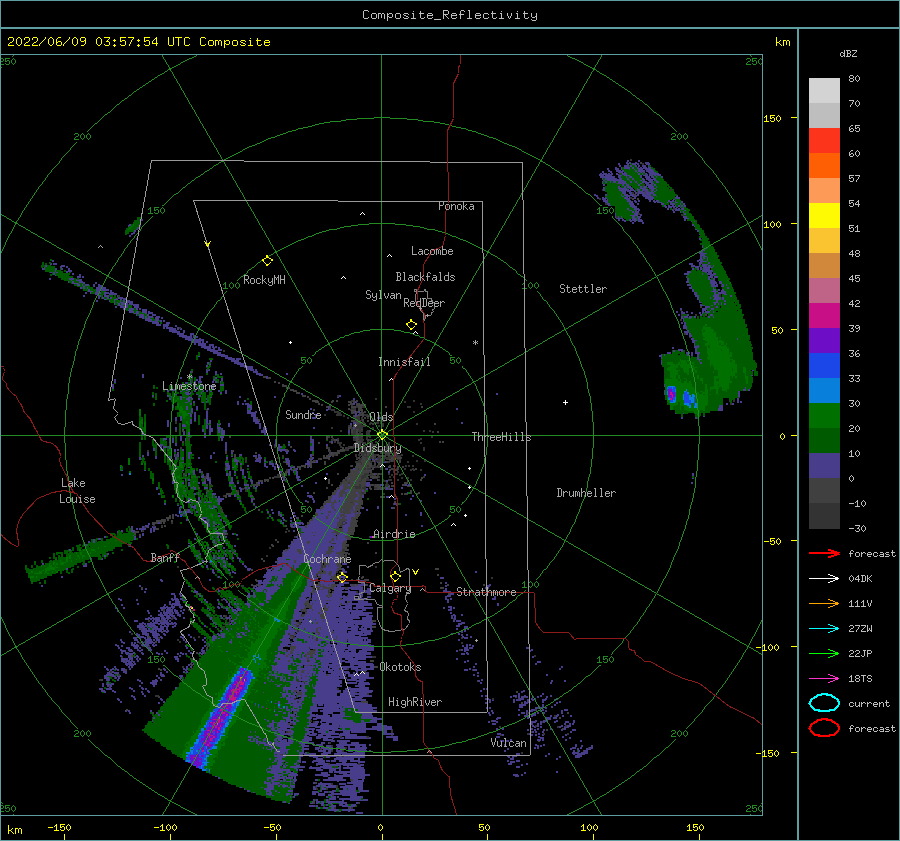Screen dimensions: 900x841
Task: Click the yellow diamond marker below RedDeer
Action: pyautogui.click(x=412, y=325)
